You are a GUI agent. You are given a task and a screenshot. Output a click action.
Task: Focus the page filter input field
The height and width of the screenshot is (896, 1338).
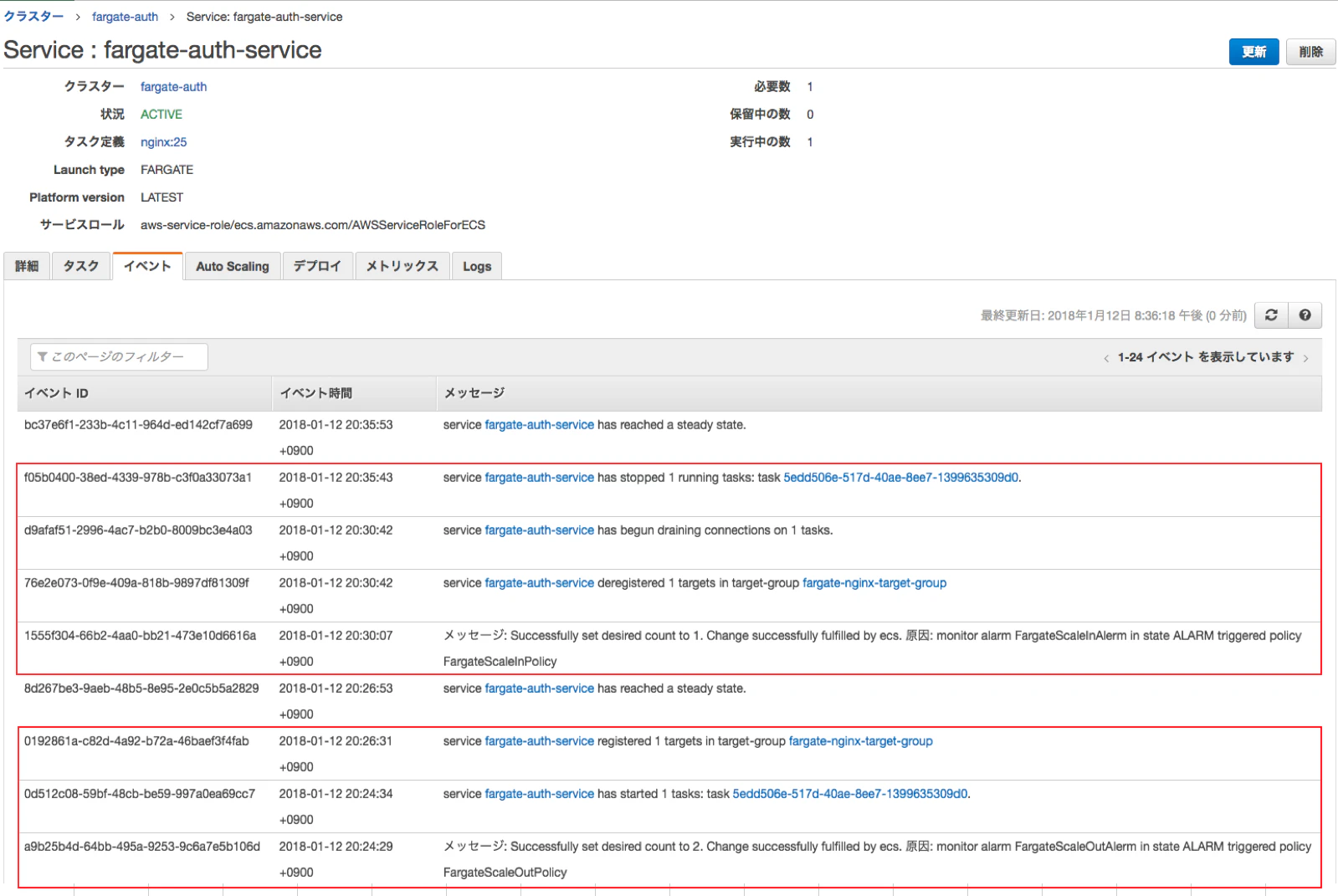click(119, 356)
